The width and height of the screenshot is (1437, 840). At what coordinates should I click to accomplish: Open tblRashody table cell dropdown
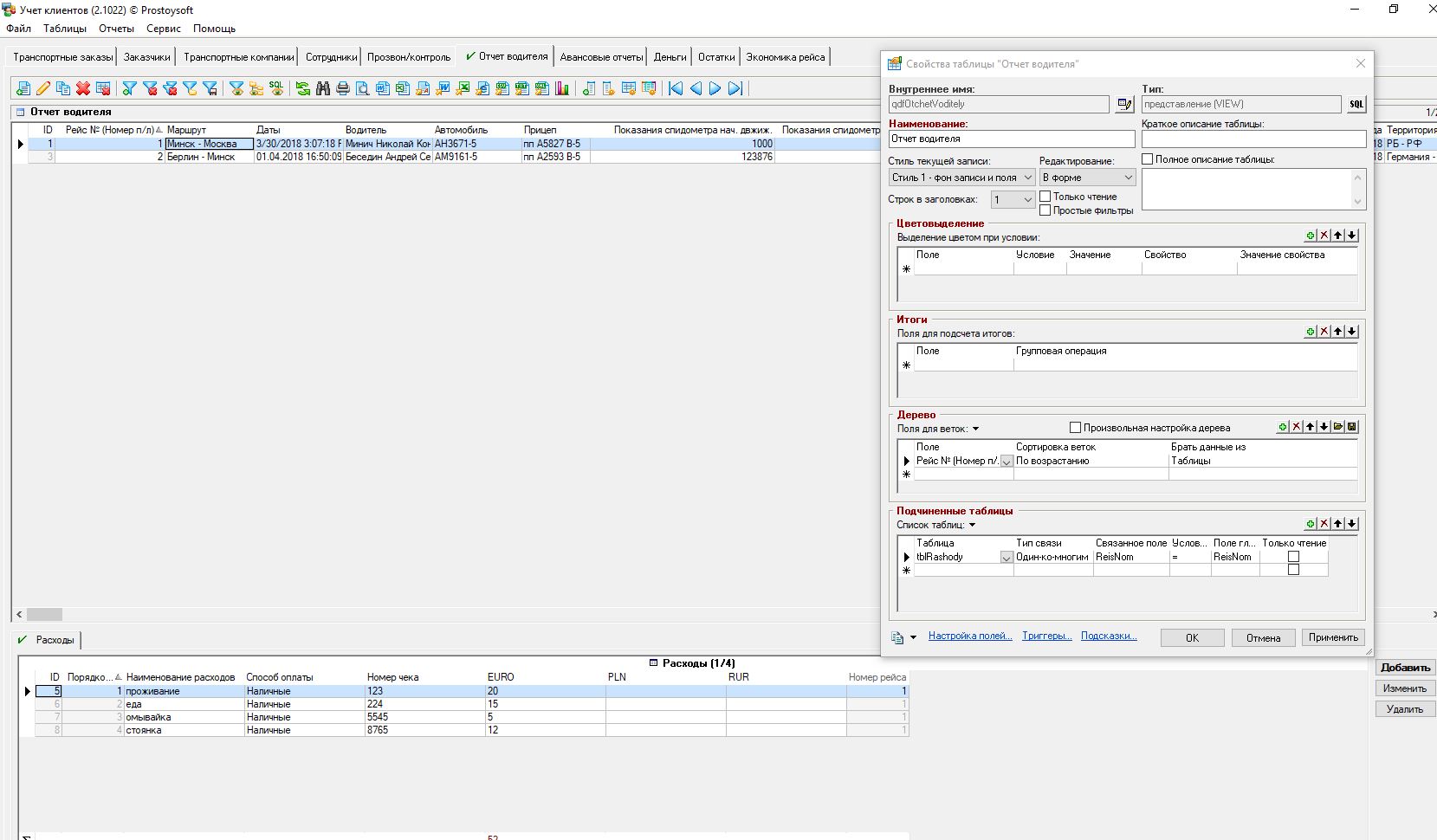[1007, 558]
